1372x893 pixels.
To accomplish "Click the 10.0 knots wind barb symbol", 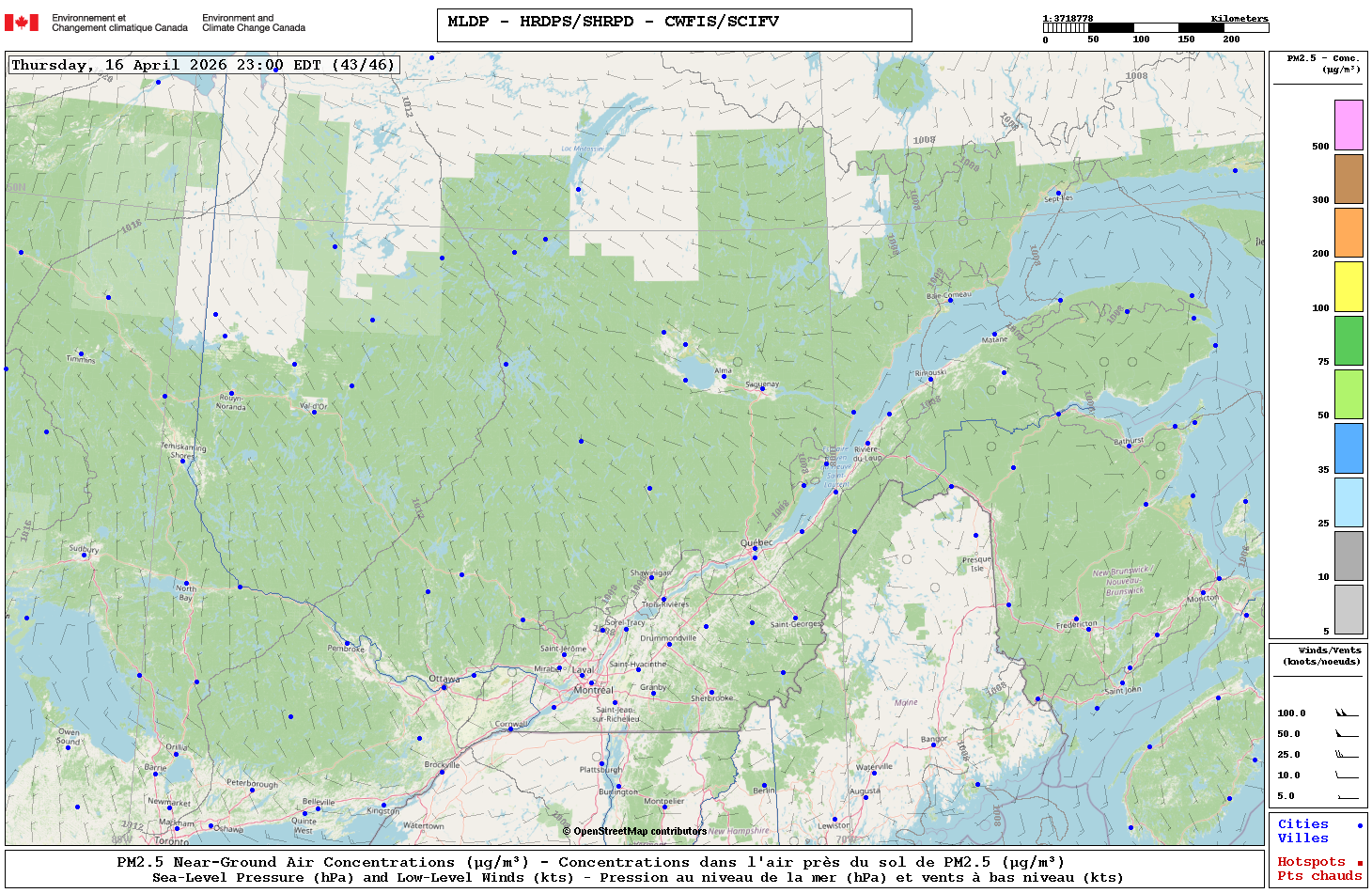I will point(1347,775).
